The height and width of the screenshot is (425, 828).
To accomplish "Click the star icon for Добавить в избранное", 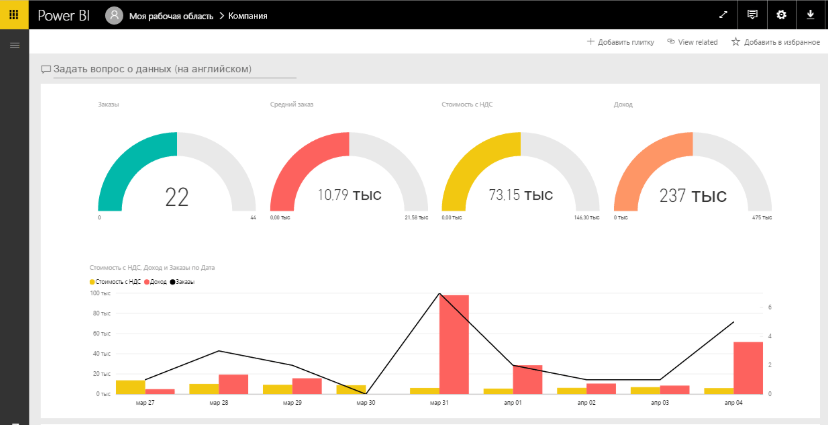I will point(736,42).
